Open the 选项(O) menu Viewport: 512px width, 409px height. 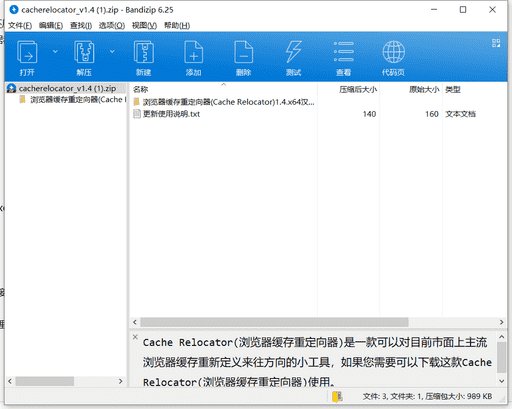tap(112, 25)
